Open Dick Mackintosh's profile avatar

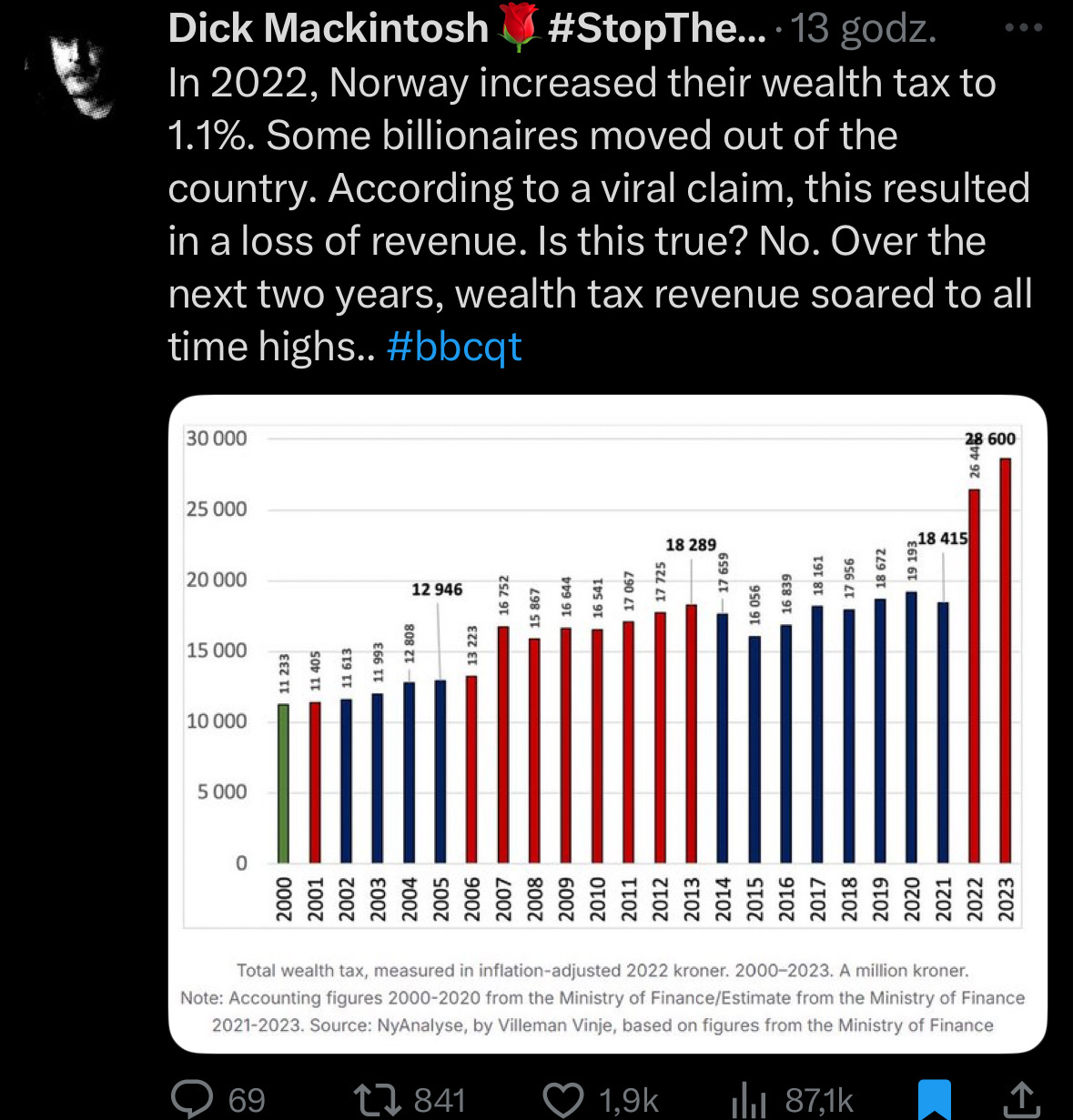point(78,73)
